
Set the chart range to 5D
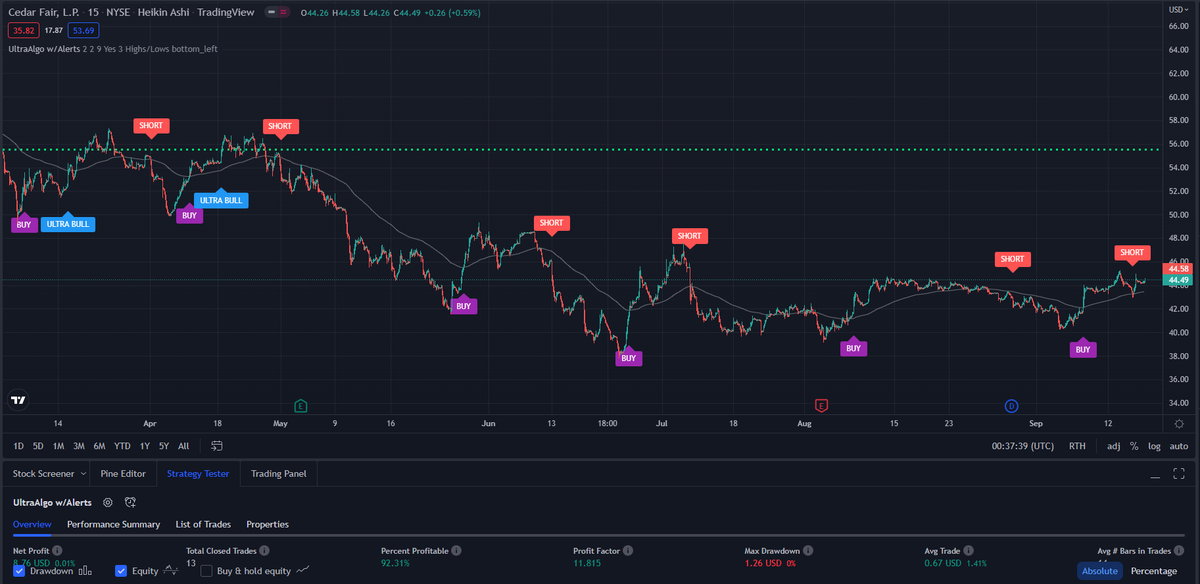38,446
